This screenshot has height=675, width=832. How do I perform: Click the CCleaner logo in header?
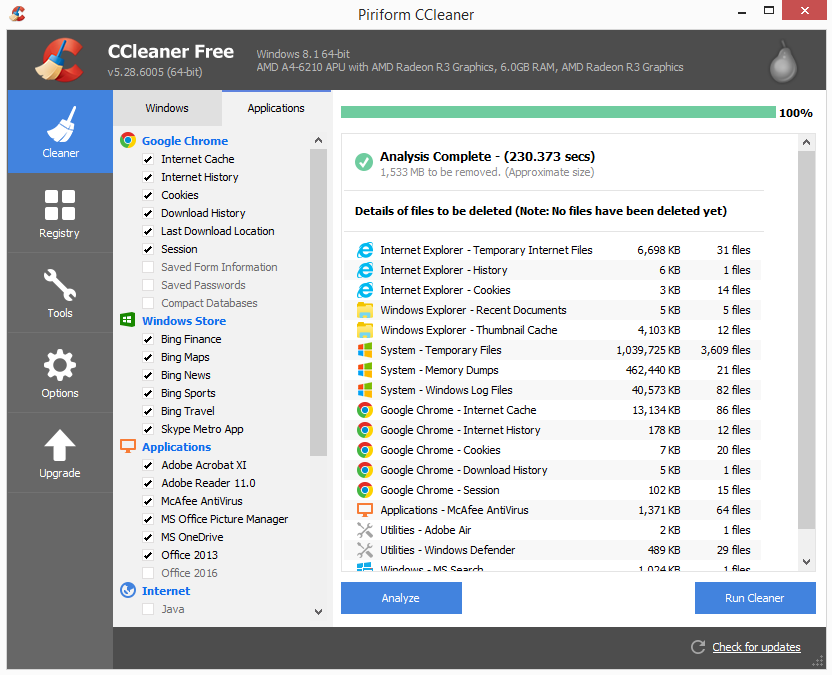(59, 59)
